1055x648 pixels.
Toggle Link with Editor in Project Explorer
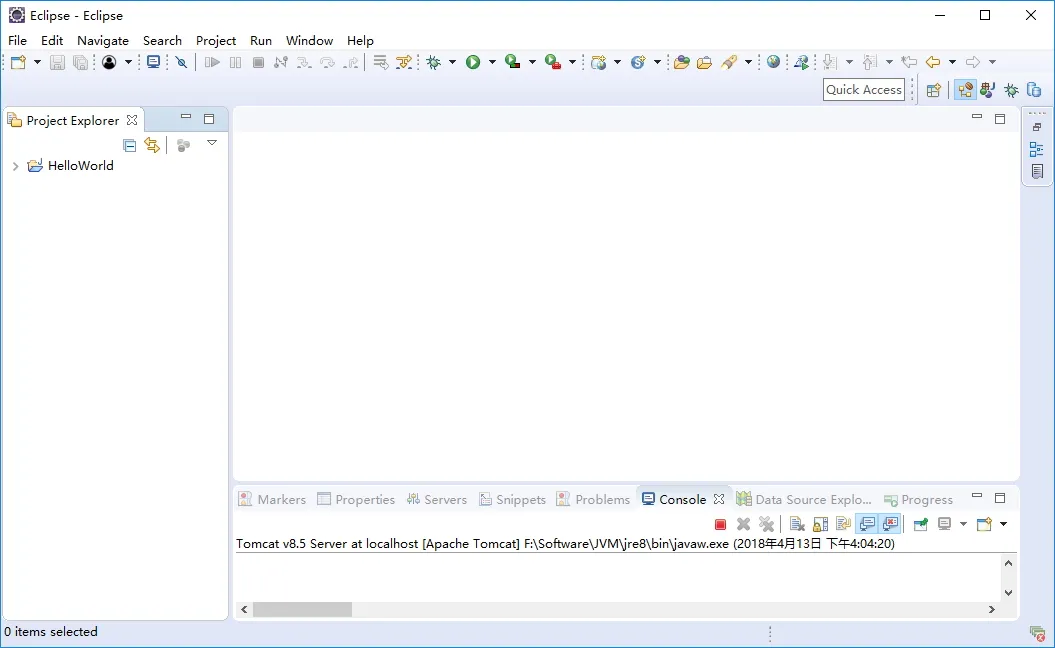click(x=152, y=145)
